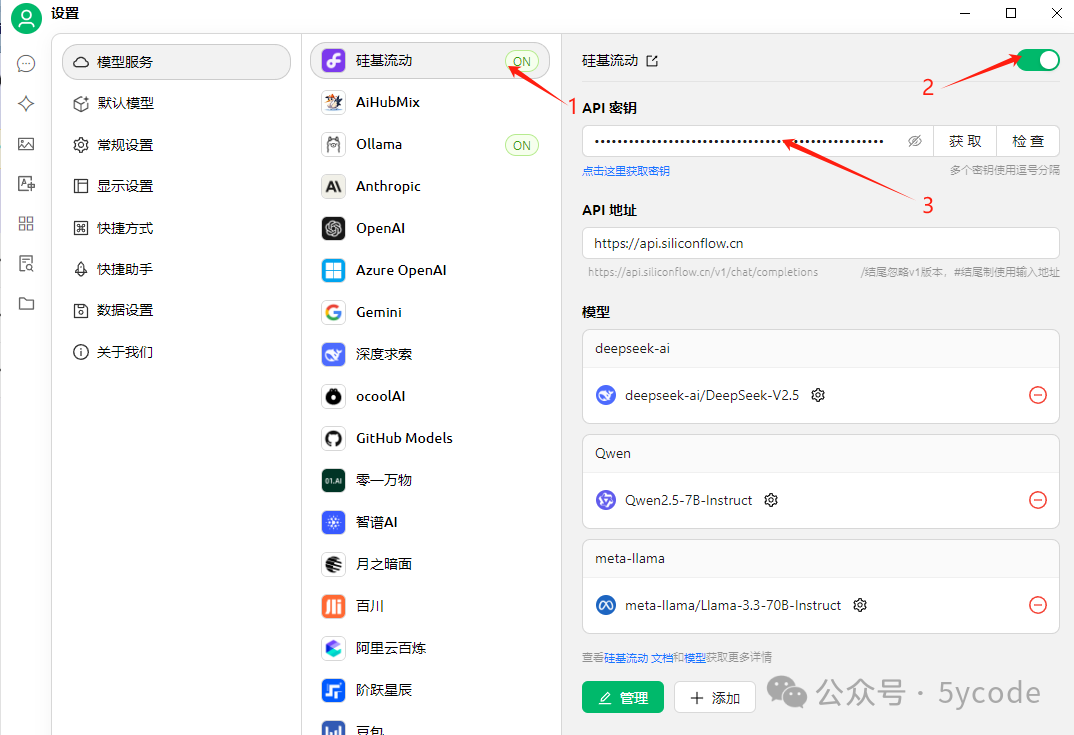Open 点击这里获取密钥 link

[626, 171]
